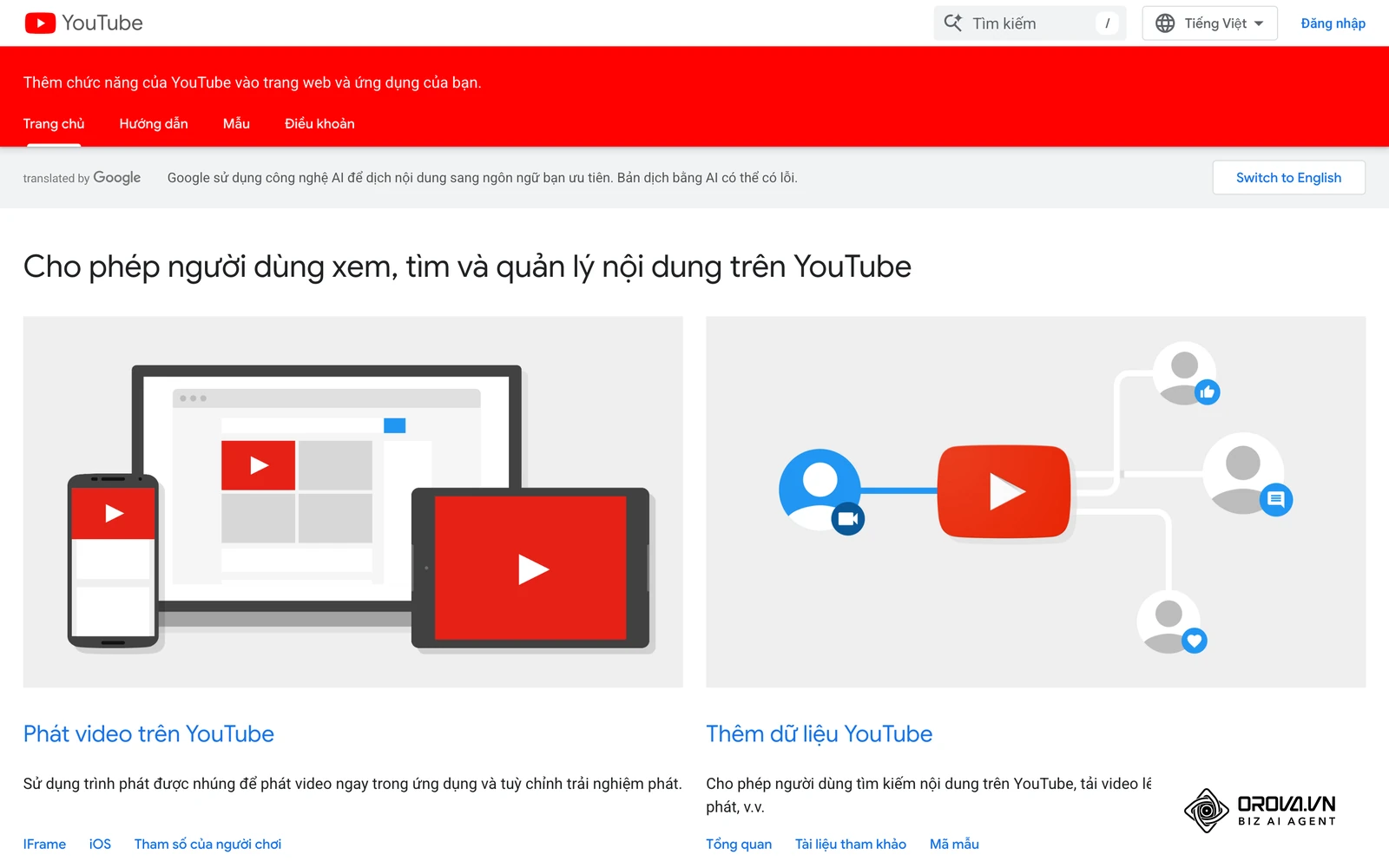Click the slash shortcut key badge
1389x868 pixels.
point(1107,23)
